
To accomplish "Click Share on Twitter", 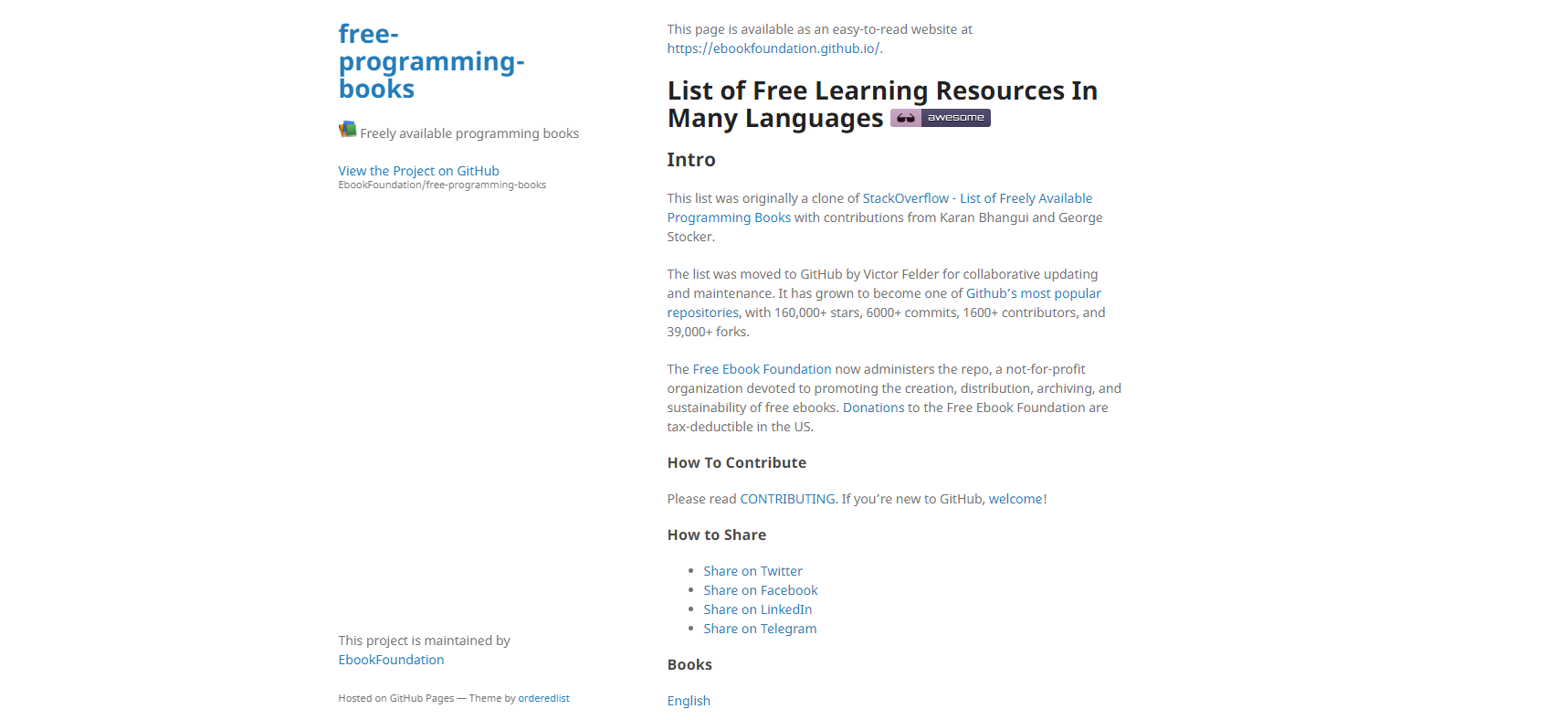I will (x=752, y=571).
